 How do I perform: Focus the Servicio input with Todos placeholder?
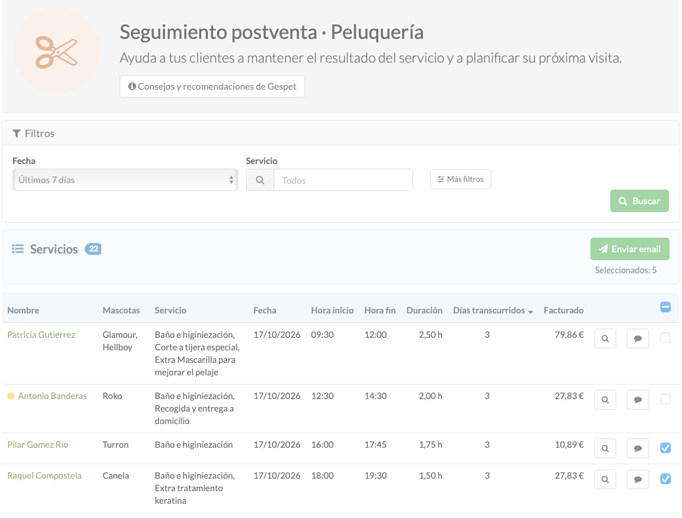[343, 180]
